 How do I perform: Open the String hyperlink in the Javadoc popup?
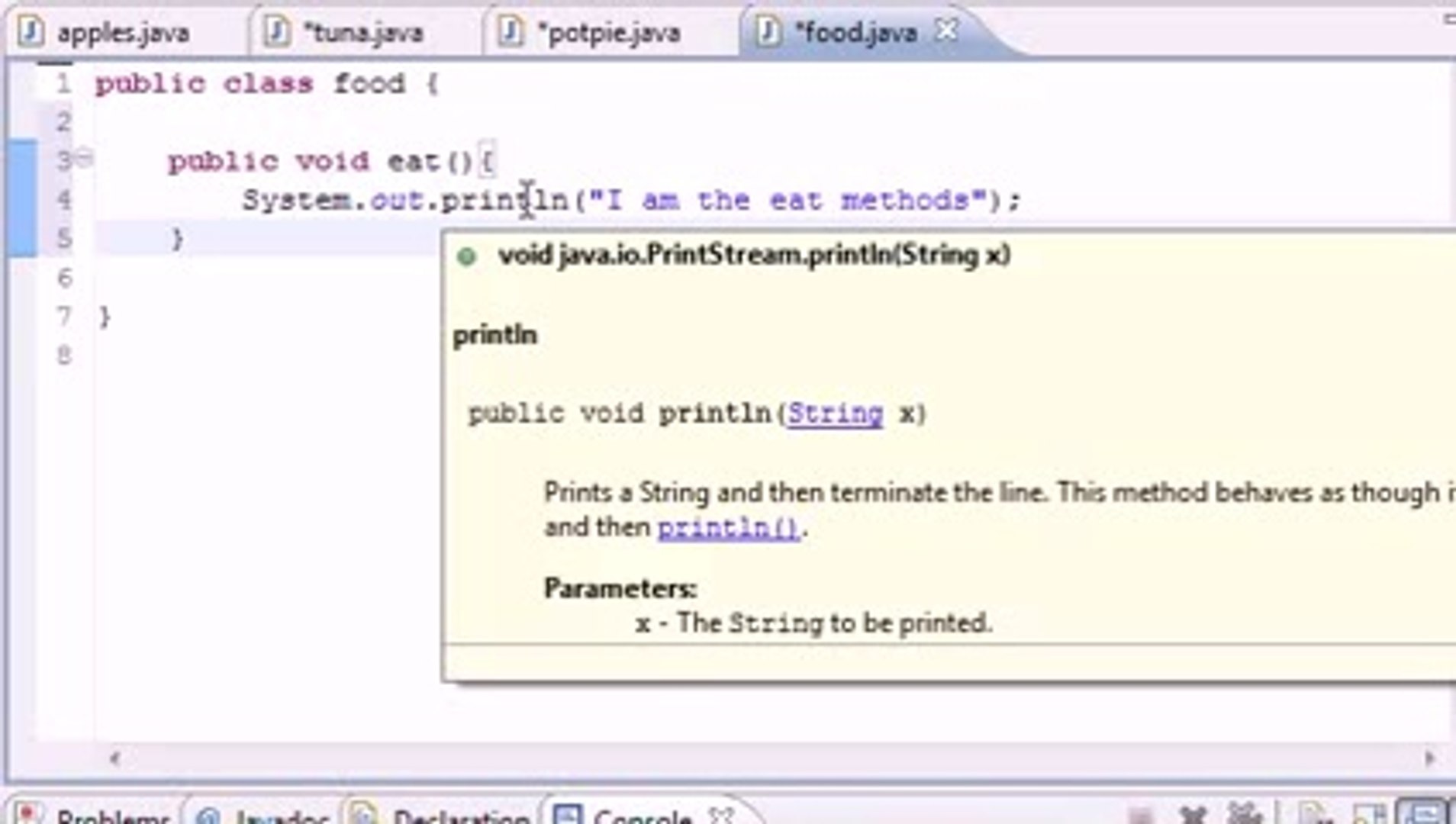click(833, 413)
